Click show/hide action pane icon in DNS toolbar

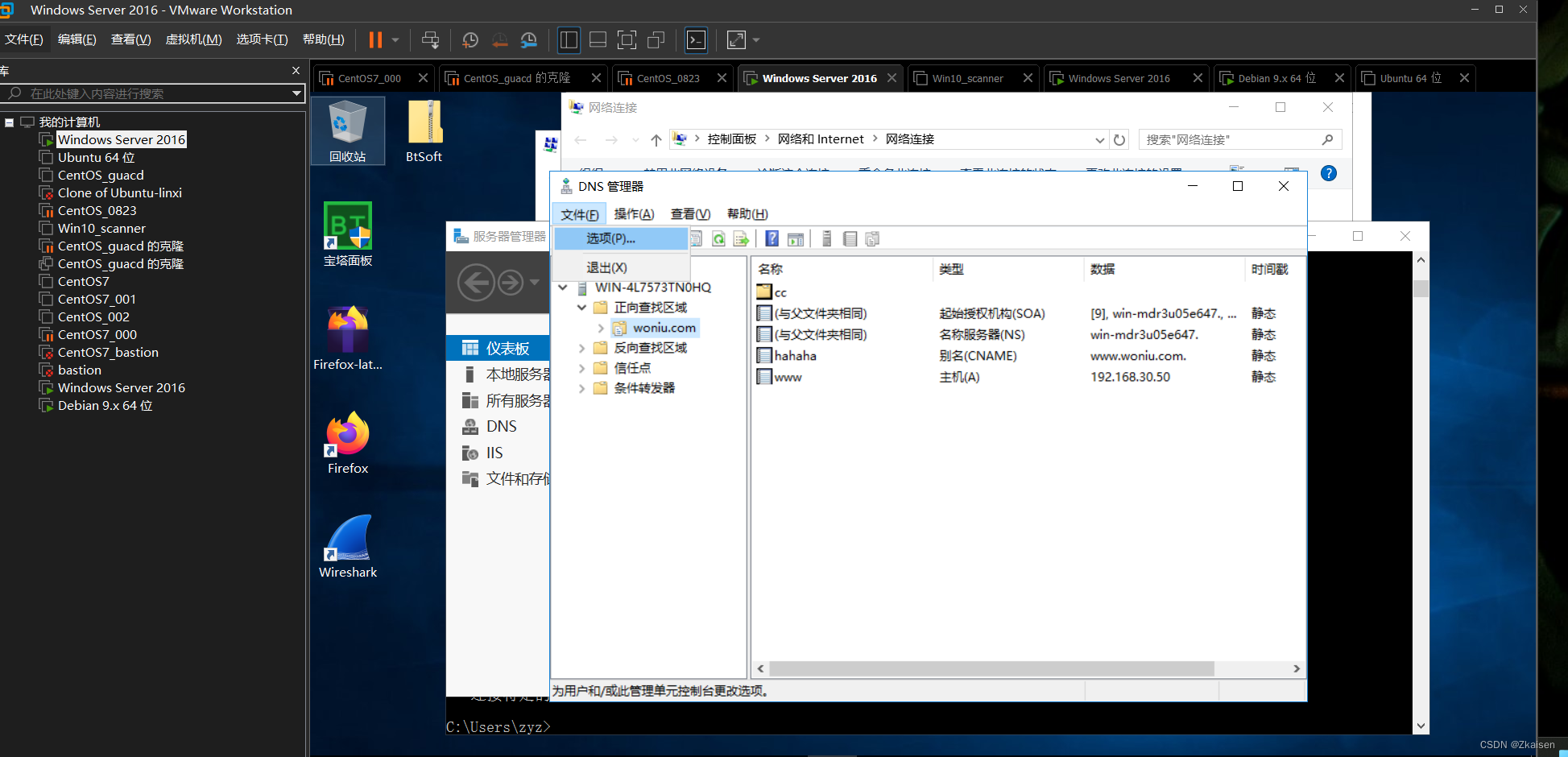796,238
